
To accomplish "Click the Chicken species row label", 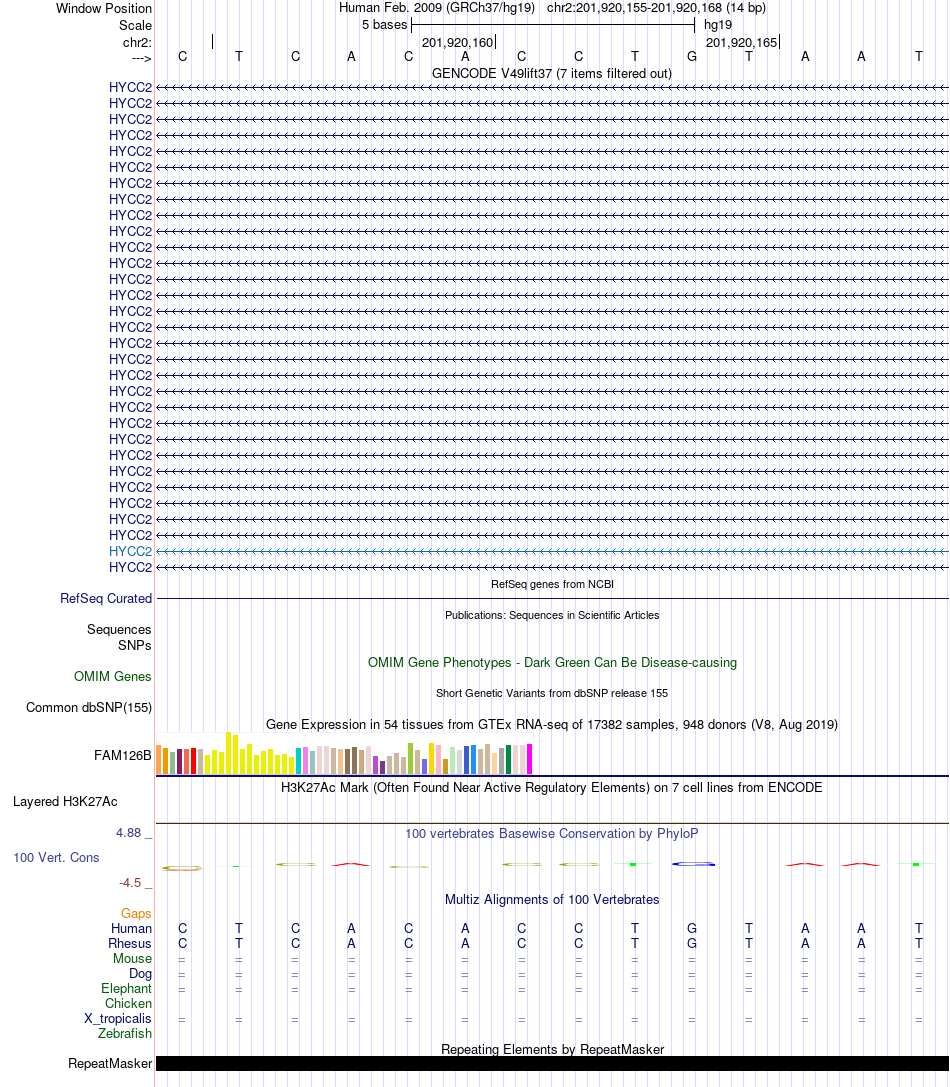I will point(128,1003).
